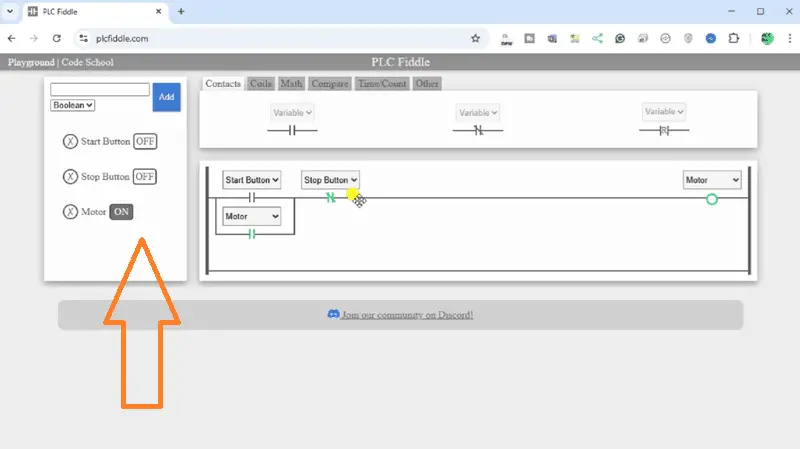The width and height of the screenshot is (800, 449).
Task: Open the tab search dropdown arrow
Action: pyautogui.click(x=10, y=11)
